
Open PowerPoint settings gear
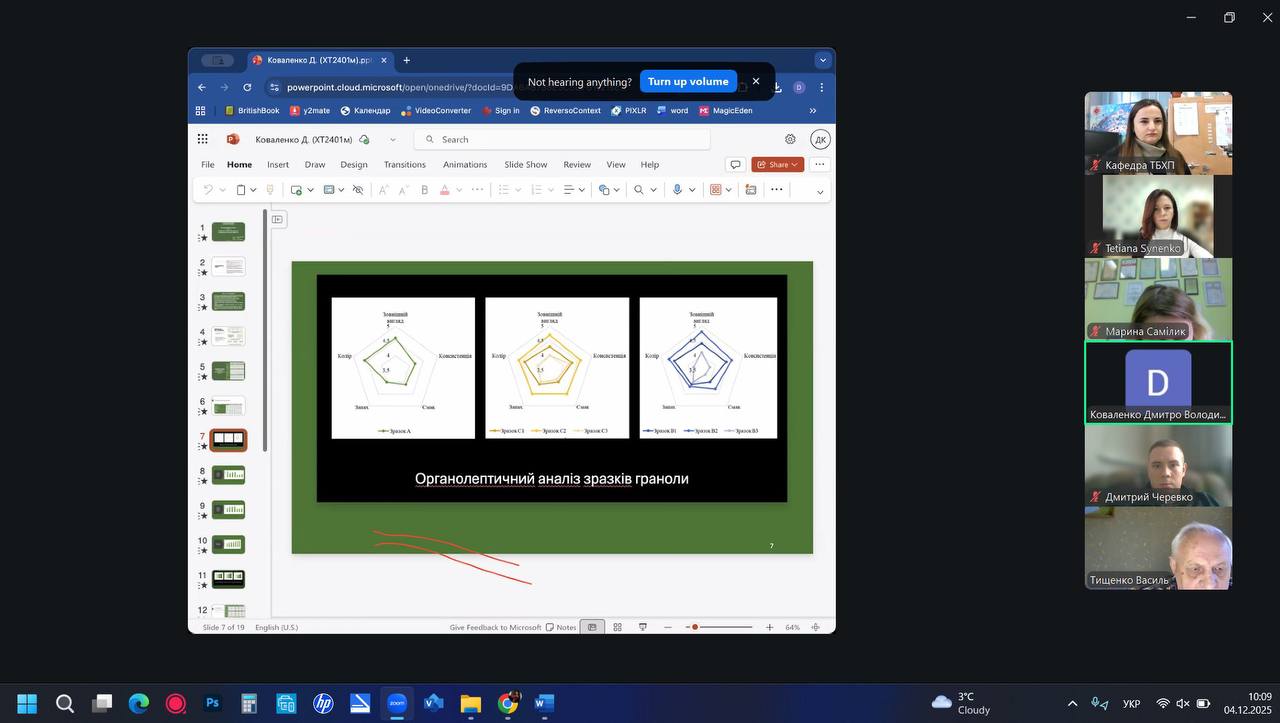click(x=790, y=140)
